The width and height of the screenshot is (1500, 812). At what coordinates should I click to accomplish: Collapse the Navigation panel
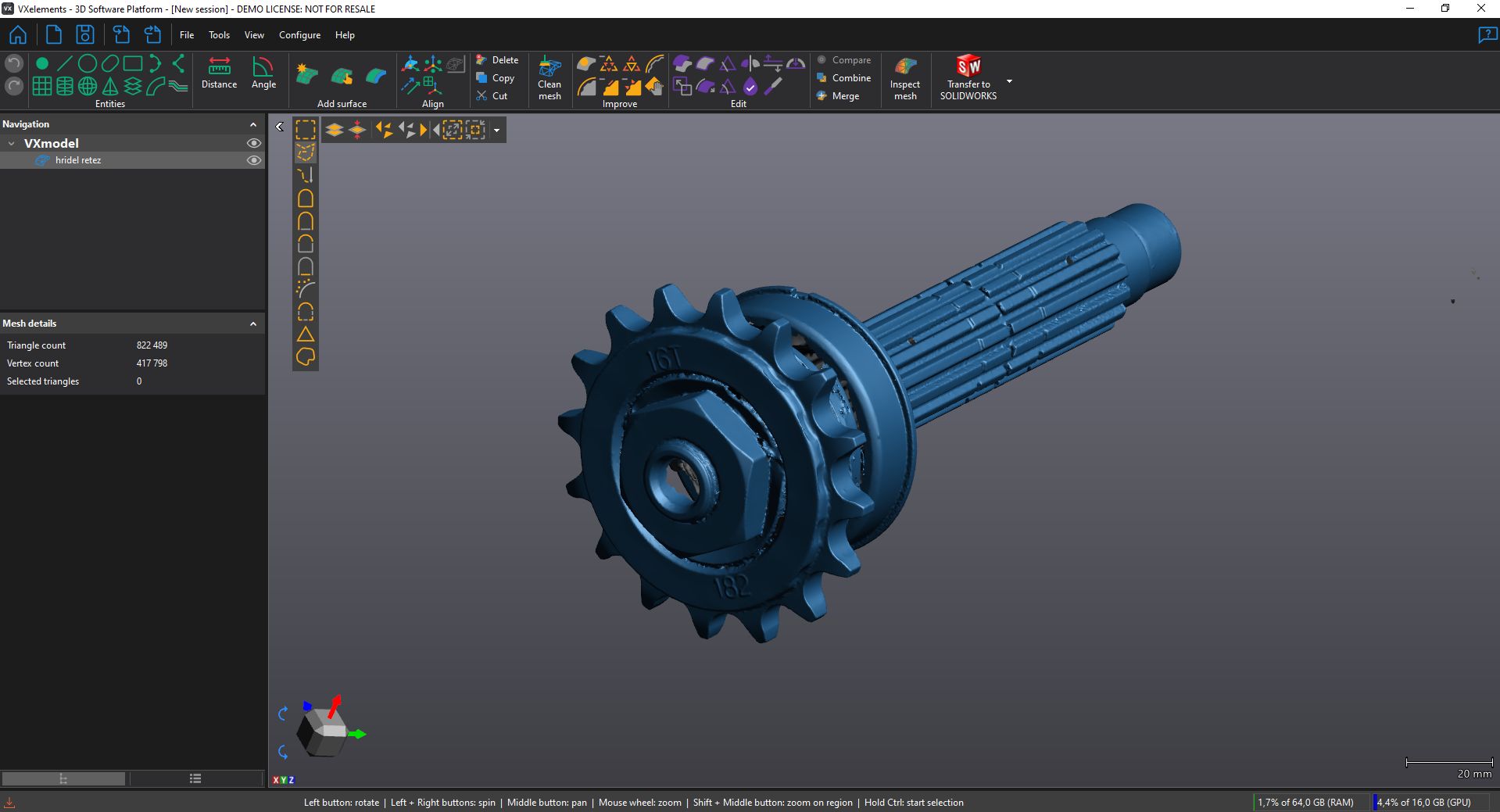coord(253,124)
